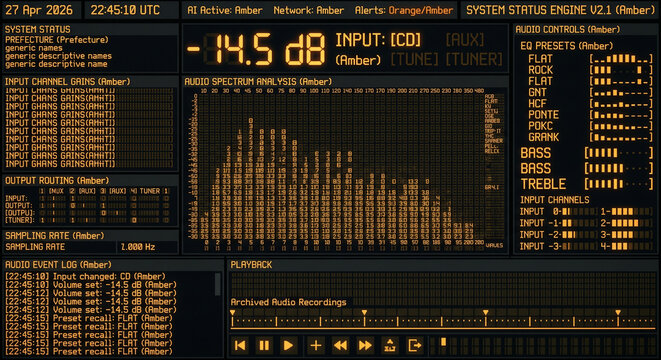Click the channel 1- level meter
Viewport: 661px width, 360px height.
pos(631,211)
